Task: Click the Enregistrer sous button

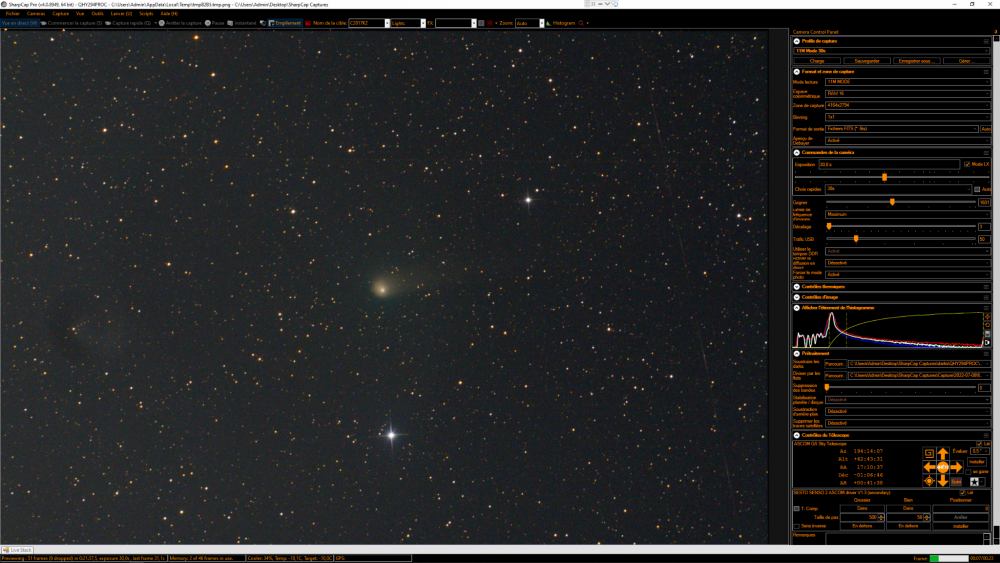Action: coord(916,61)
